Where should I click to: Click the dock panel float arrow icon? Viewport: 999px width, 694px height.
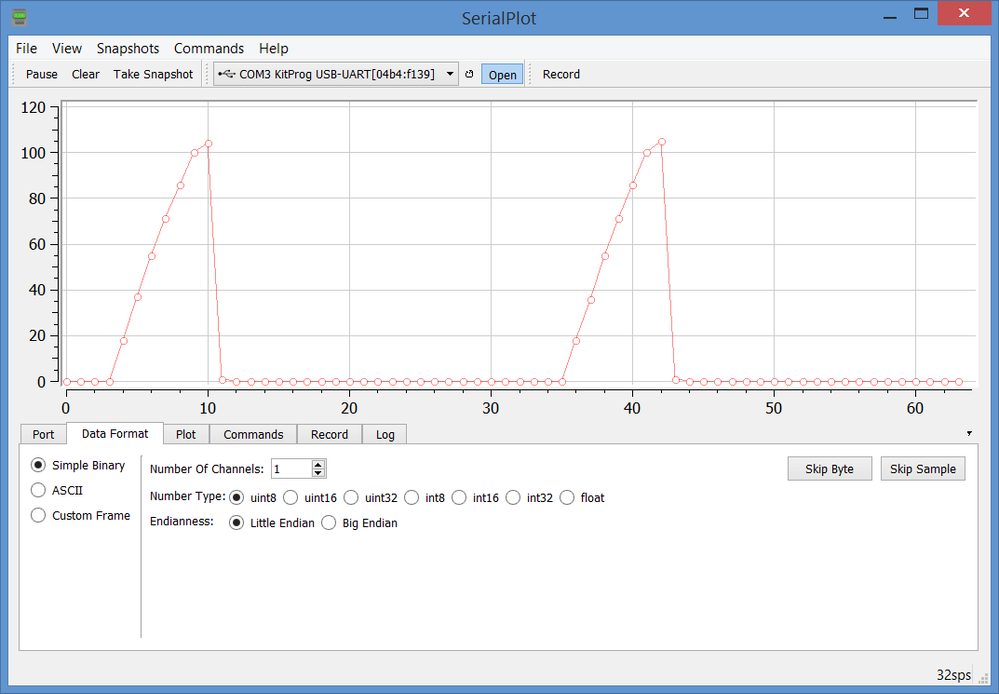pyautogui.click(x=969, y=433)
